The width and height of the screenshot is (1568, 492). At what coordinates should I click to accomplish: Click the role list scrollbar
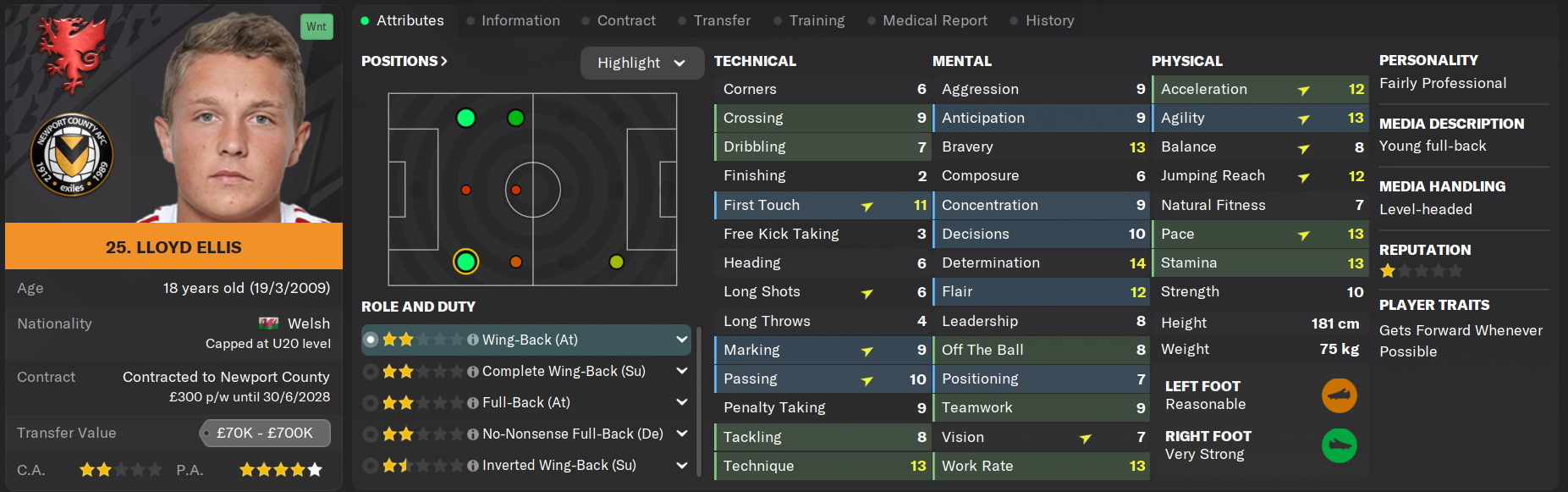pos(698,398)
